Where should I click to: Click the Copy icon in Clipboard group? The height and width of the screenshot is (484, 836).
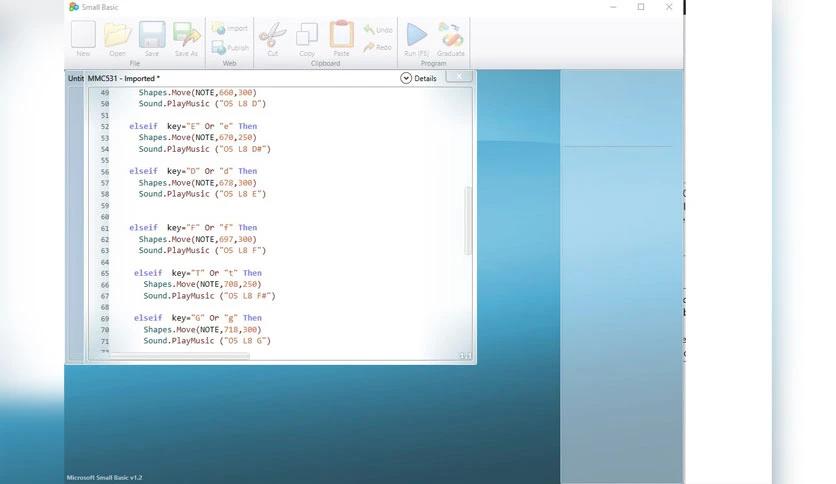(x=307, y=39)
